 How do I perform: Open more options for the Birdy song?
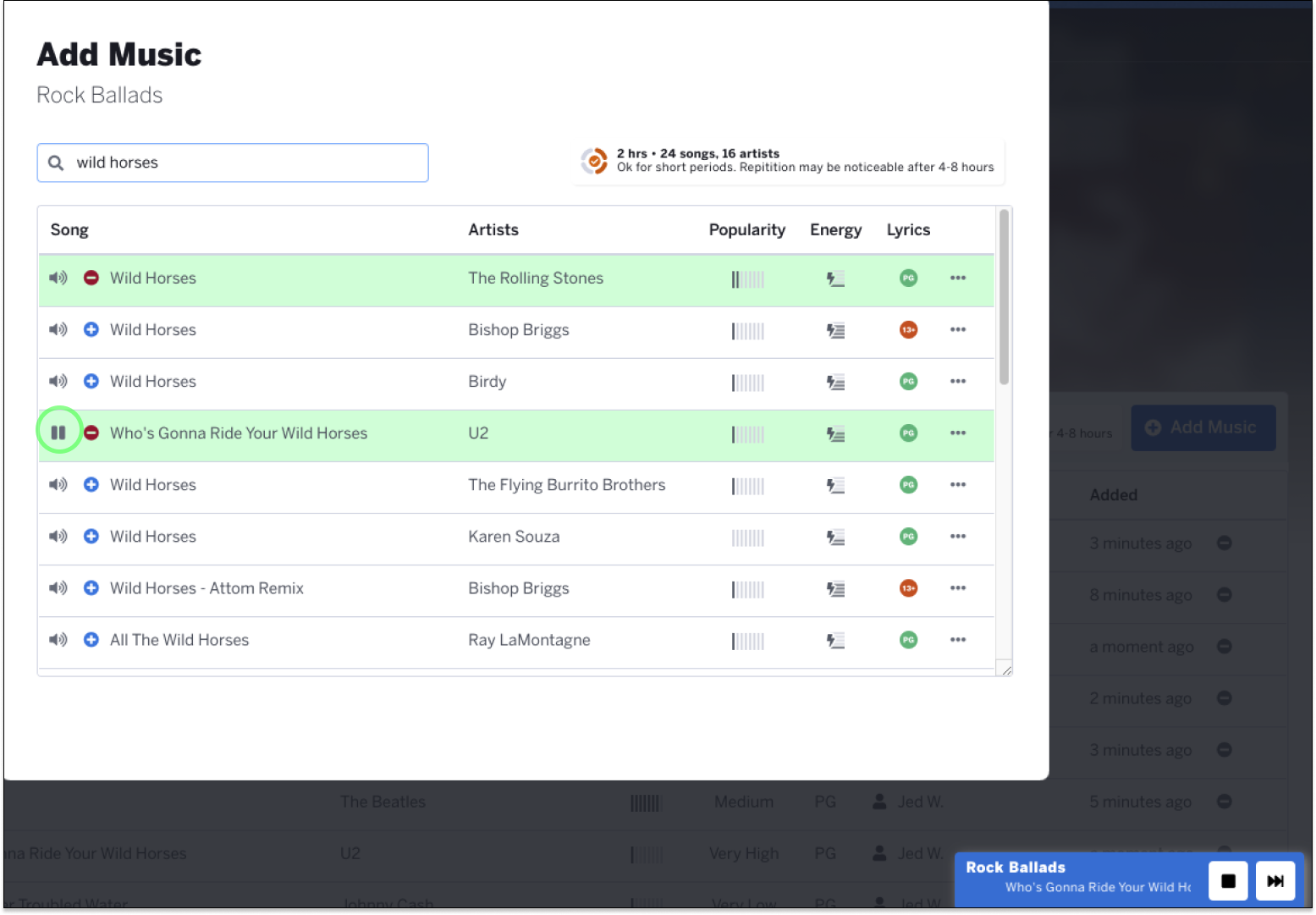coord(958,381)
